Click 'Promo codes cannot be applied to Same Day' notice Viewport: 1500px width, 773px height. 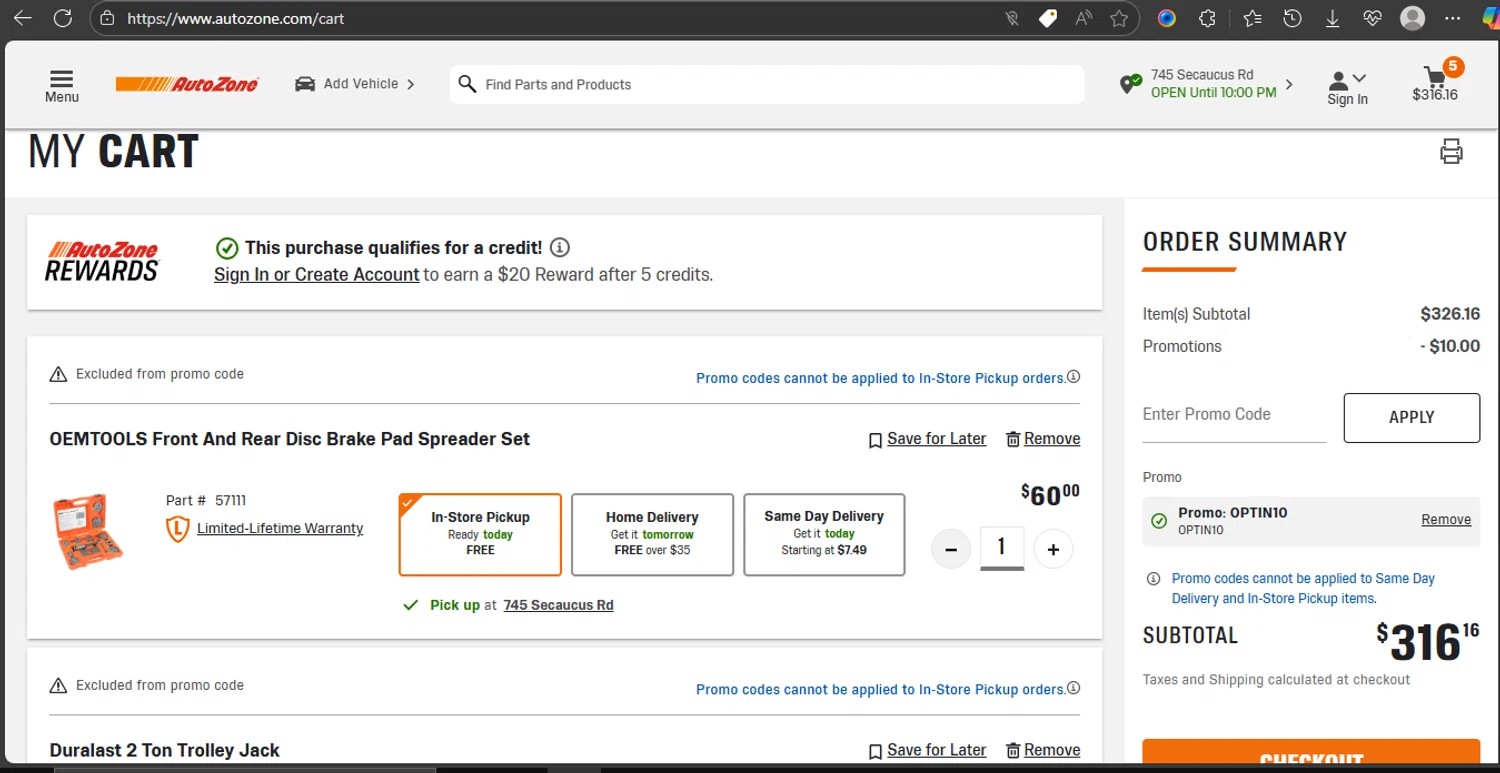(x=1303, y=588)
